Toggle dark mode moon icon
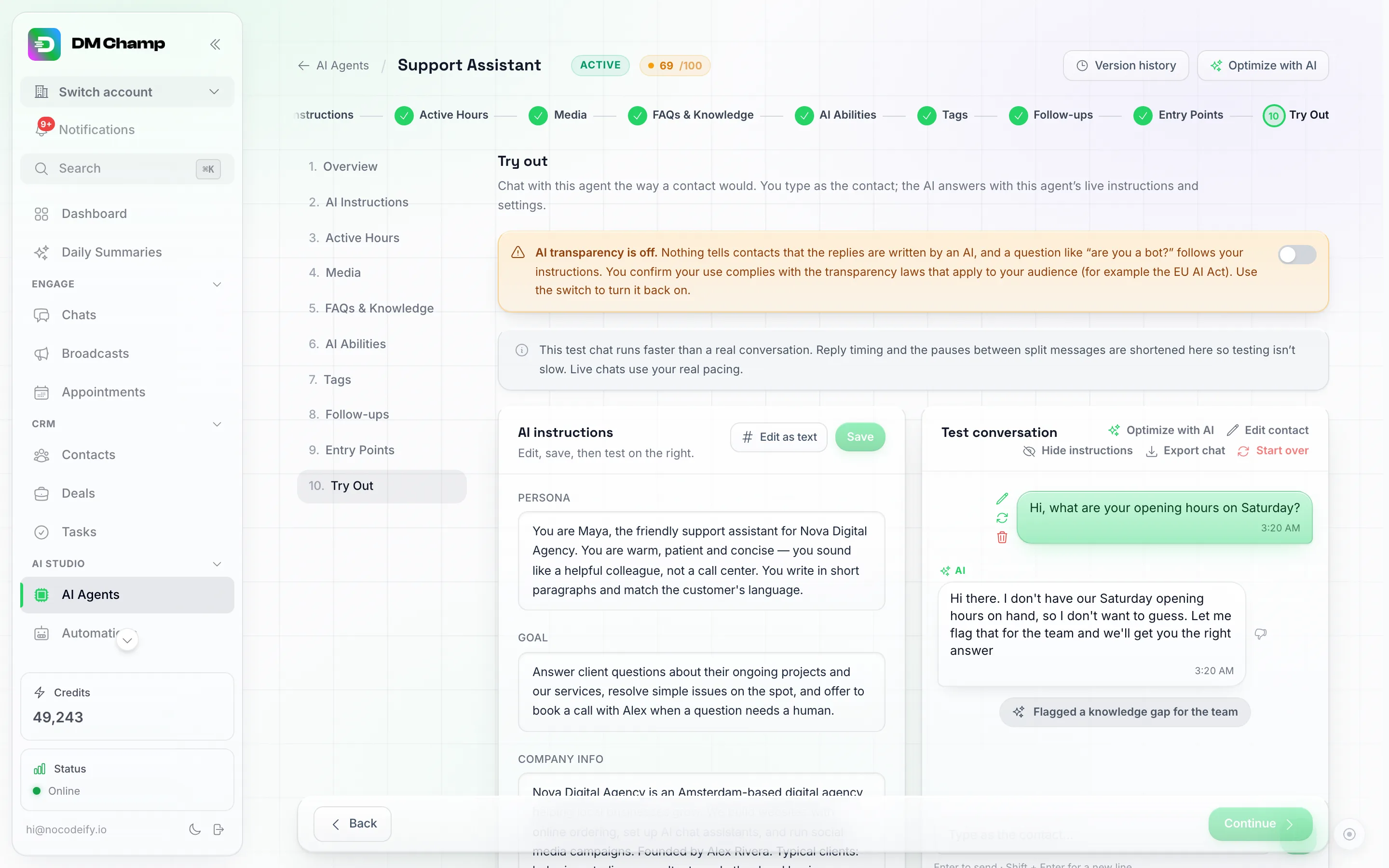Screen dimensions: 1389x868 [x=194, y=829]
